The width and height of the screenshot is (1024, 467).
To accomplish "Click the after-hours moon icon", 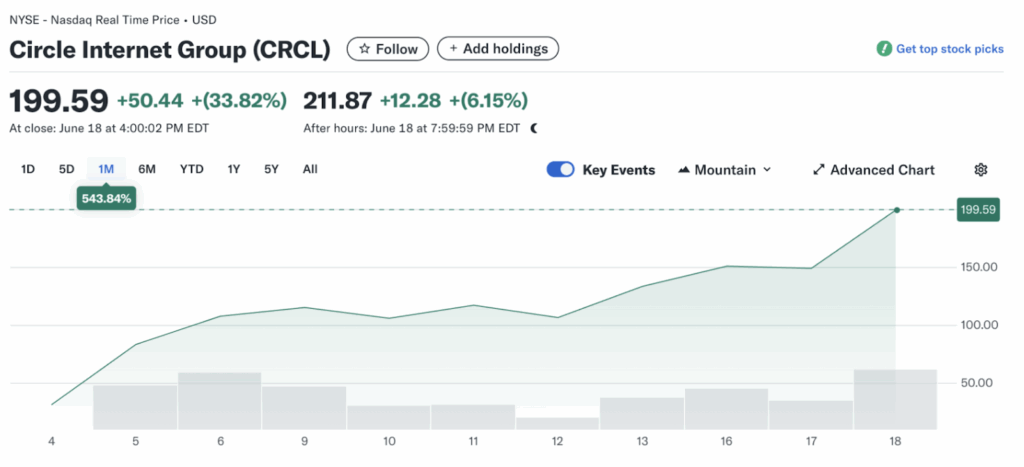I will tap(534, 128).
